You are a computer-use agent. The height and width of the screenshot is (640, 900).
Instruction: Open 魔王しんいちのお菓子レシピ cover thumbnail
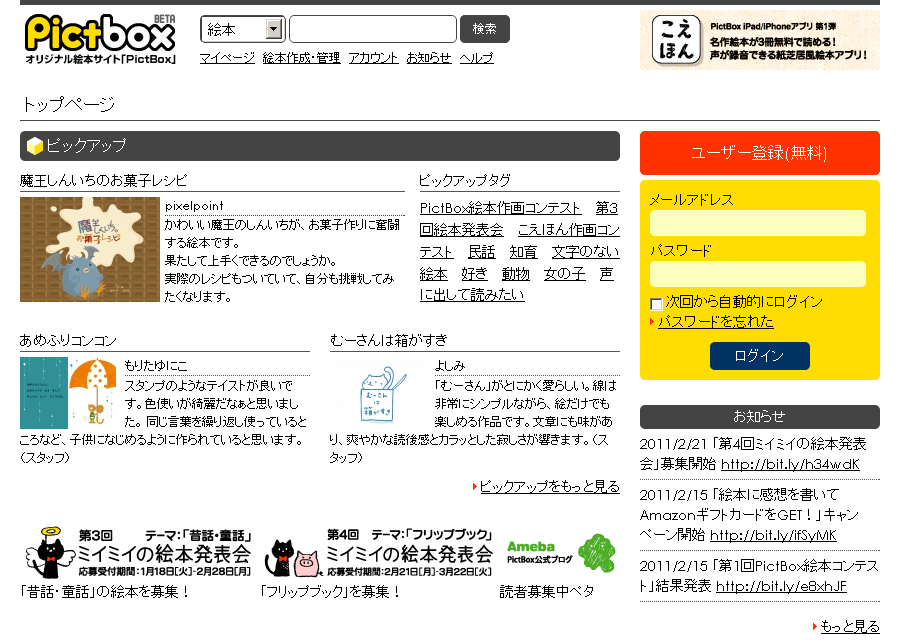click(x=90, y=249)
